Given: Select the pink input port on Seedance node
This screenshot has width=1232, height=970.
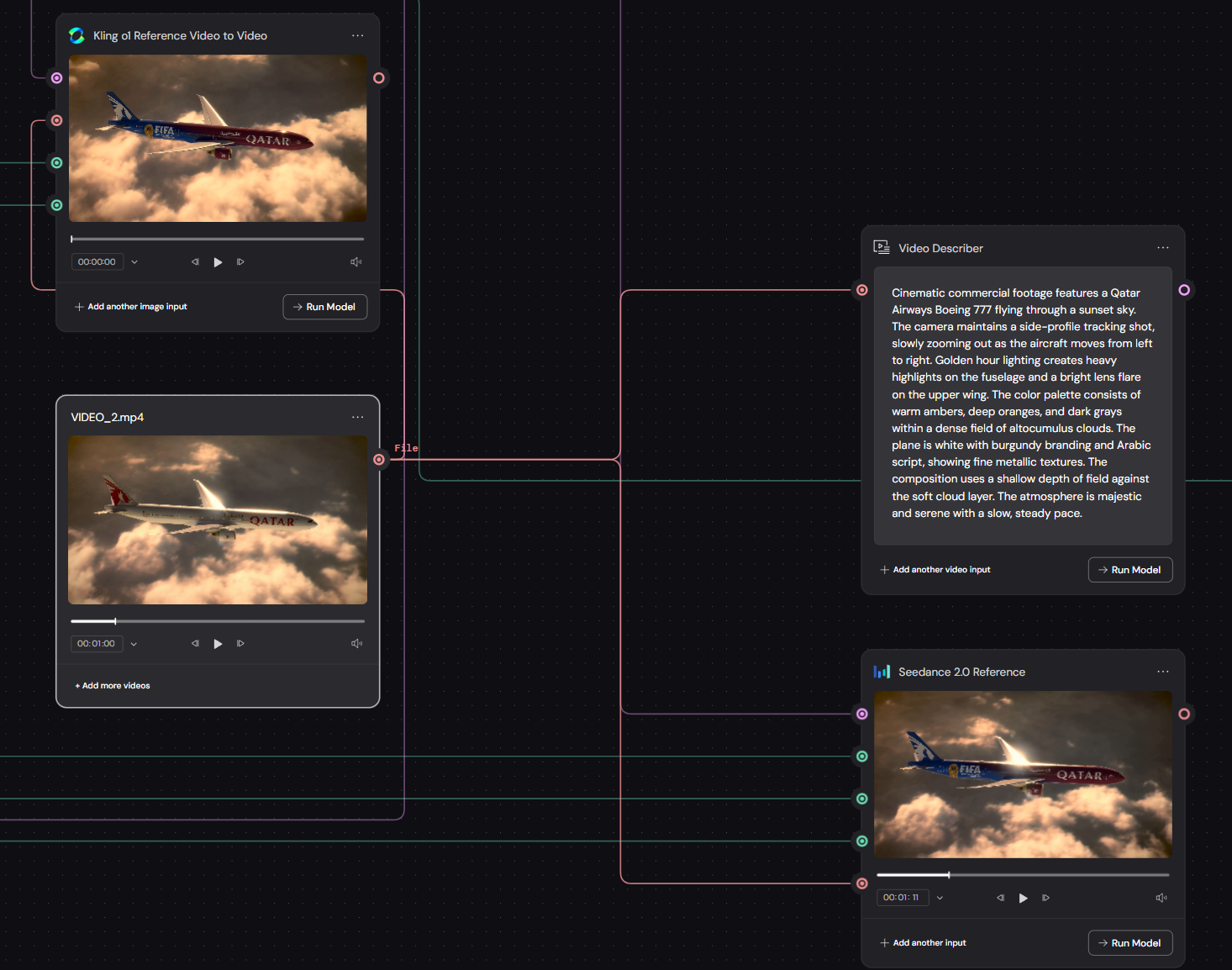Looking at the screenshot, I should click(x=862, y=883).
